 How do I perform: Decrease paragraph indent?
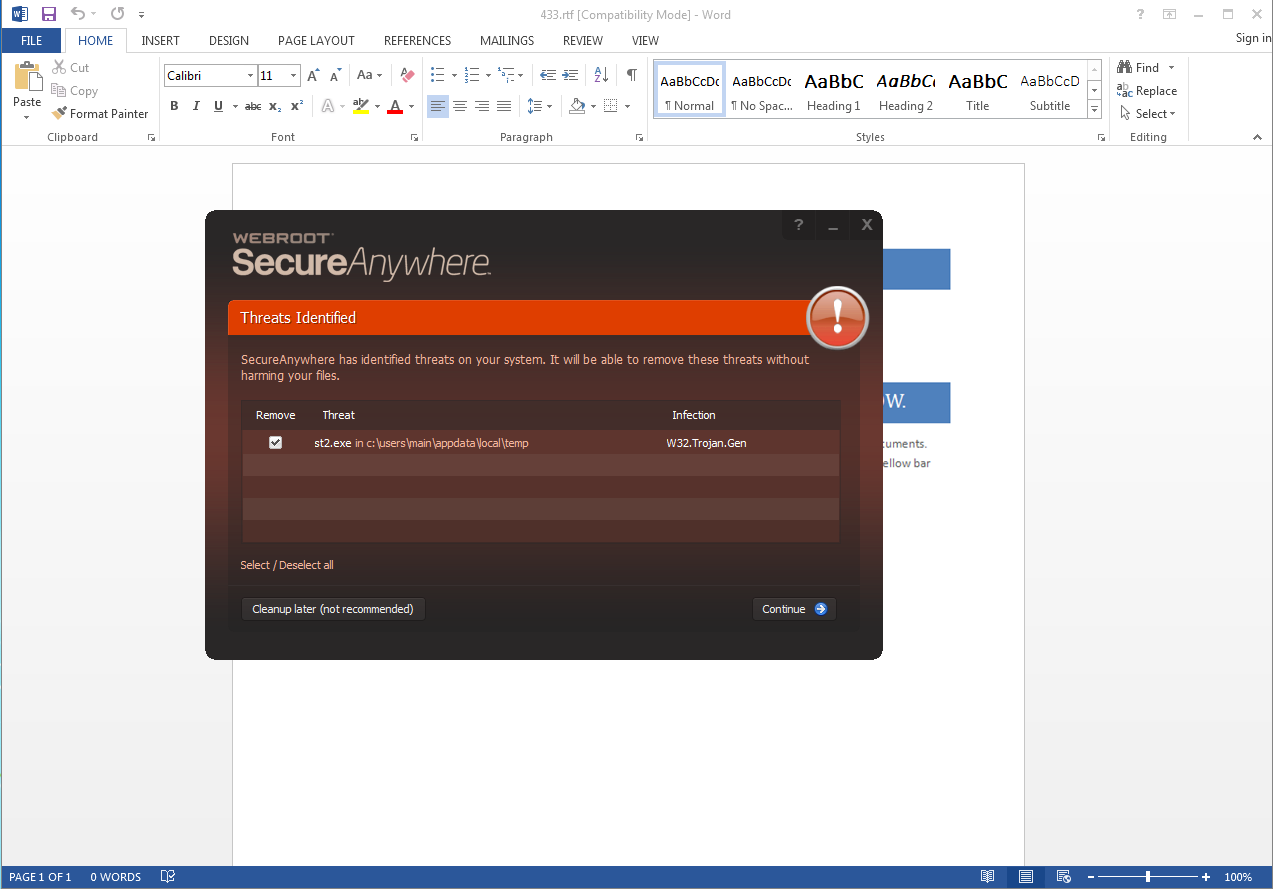point(548,75)
